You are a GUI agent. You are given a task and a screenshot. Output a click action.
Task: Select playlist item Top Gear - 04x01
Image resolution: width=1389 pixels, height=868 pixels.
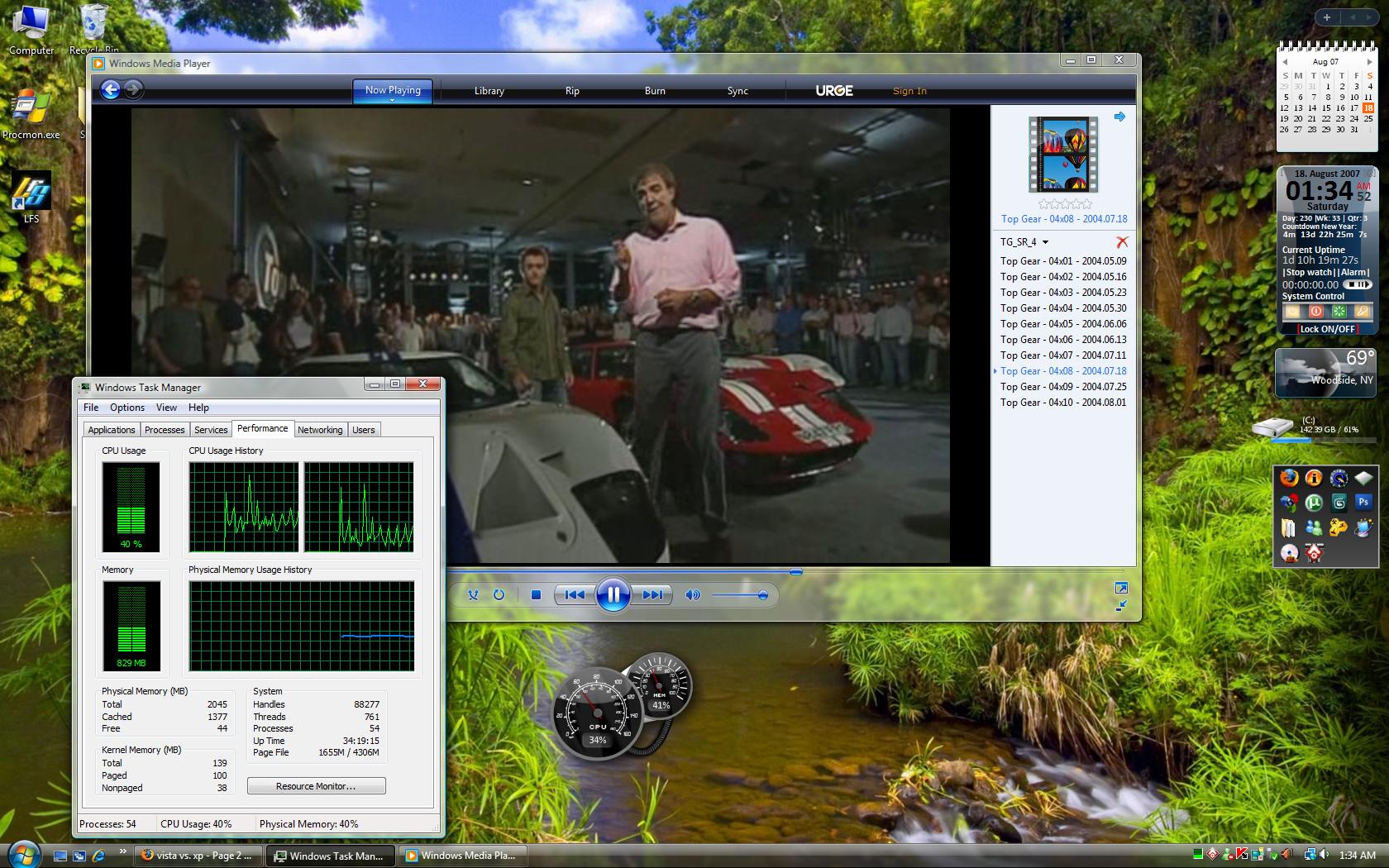[1063, 261]
